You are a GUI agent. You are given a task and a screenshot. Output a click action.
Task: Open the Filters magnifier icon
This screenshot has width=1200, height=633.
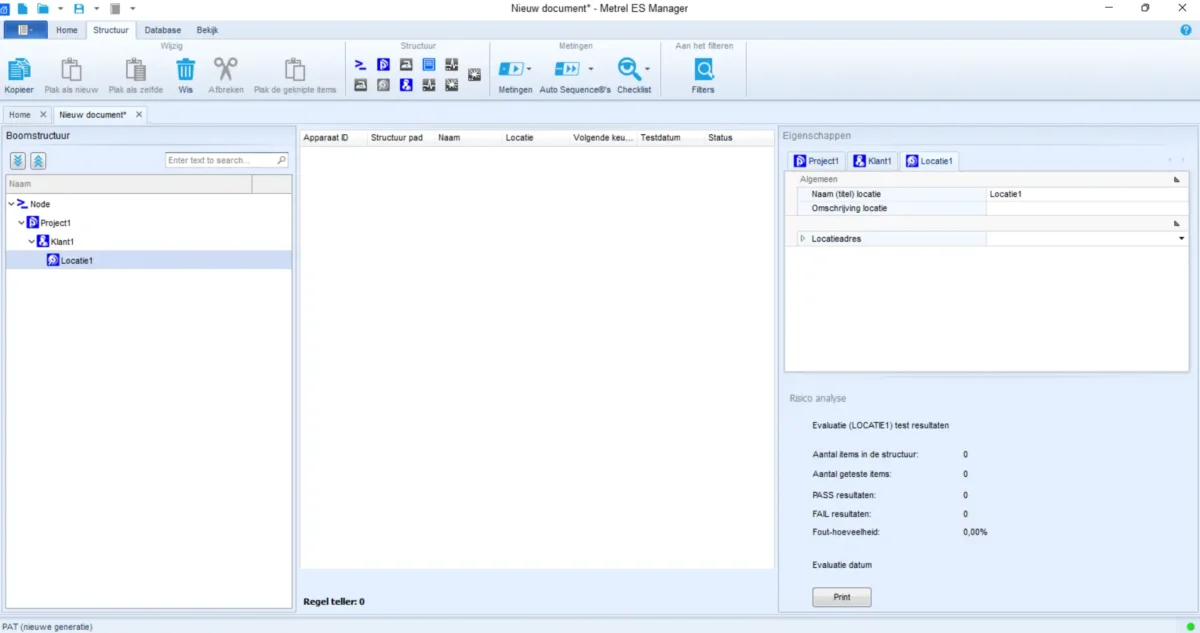[x=703, y=69]
